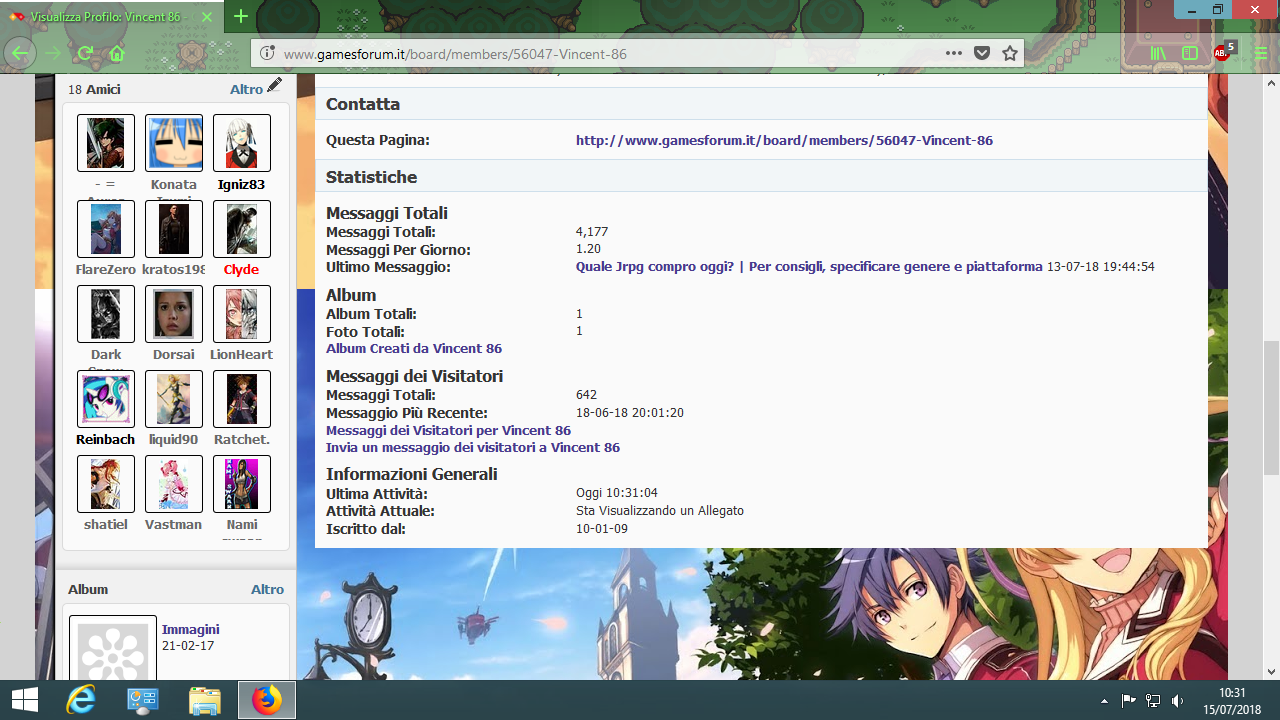Click the Ratchet. avatar thumbnail
Viewport: 1280px width, 720px height.
tap(242, 399)
